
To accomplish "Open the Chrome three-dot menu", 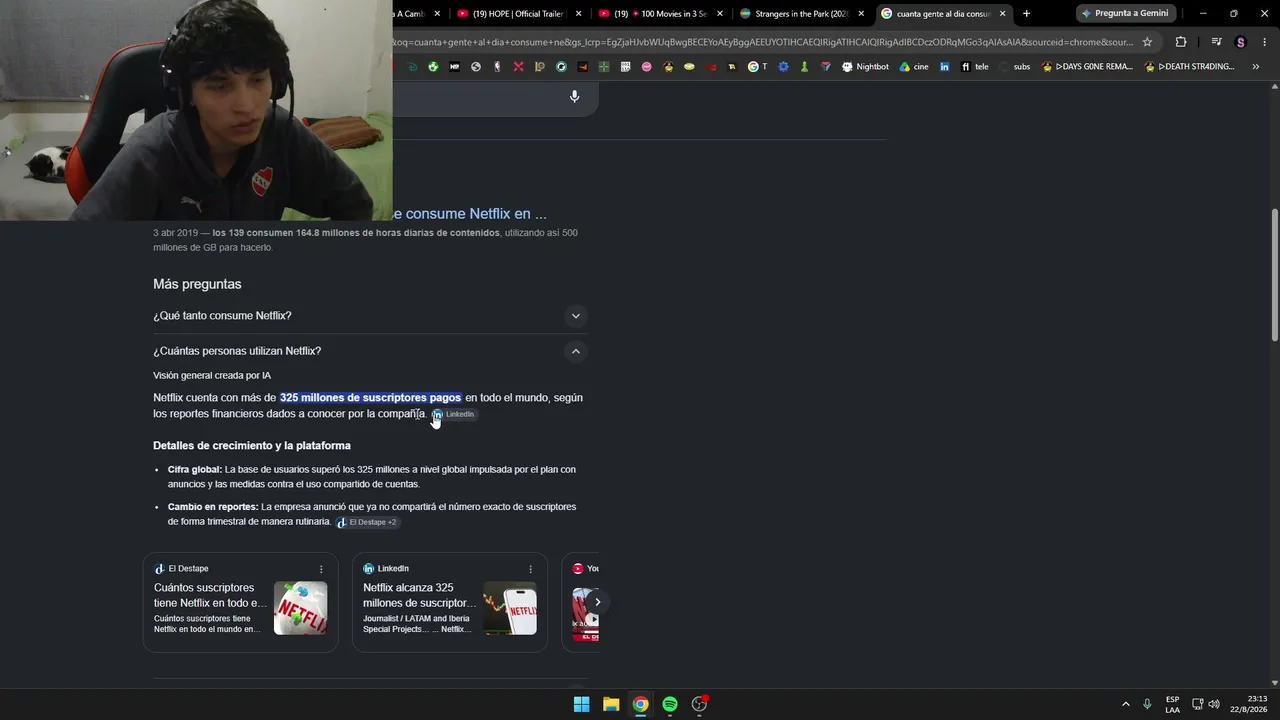I will 1264,42.
